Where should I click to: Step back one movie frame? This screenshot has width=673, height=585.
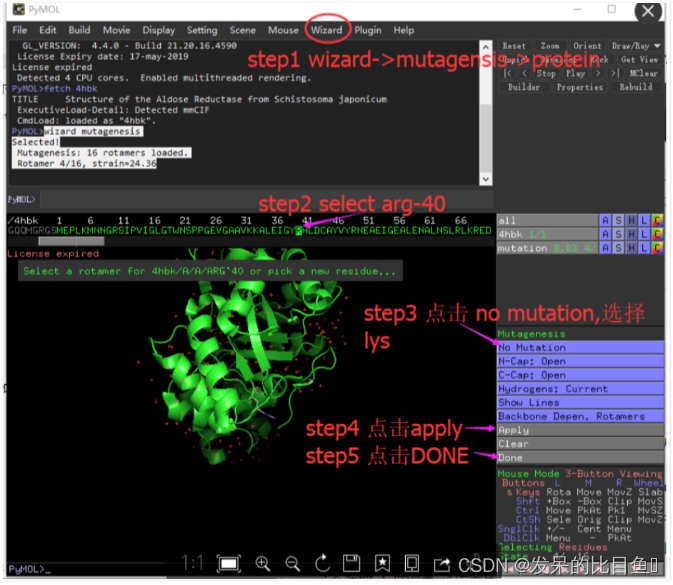click(x=524, y=73)
